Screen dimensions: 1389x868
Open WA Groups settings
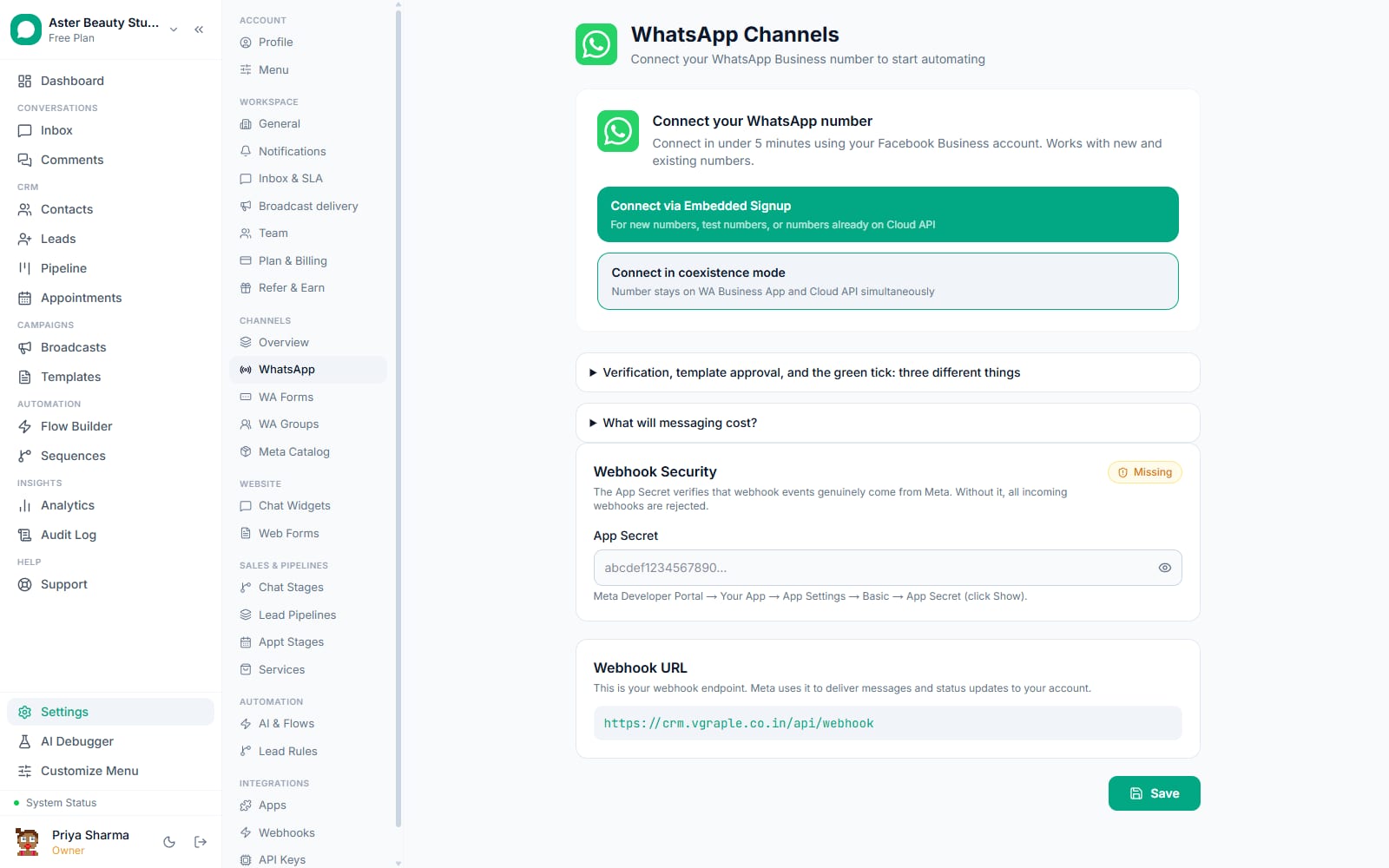point(308,424)
